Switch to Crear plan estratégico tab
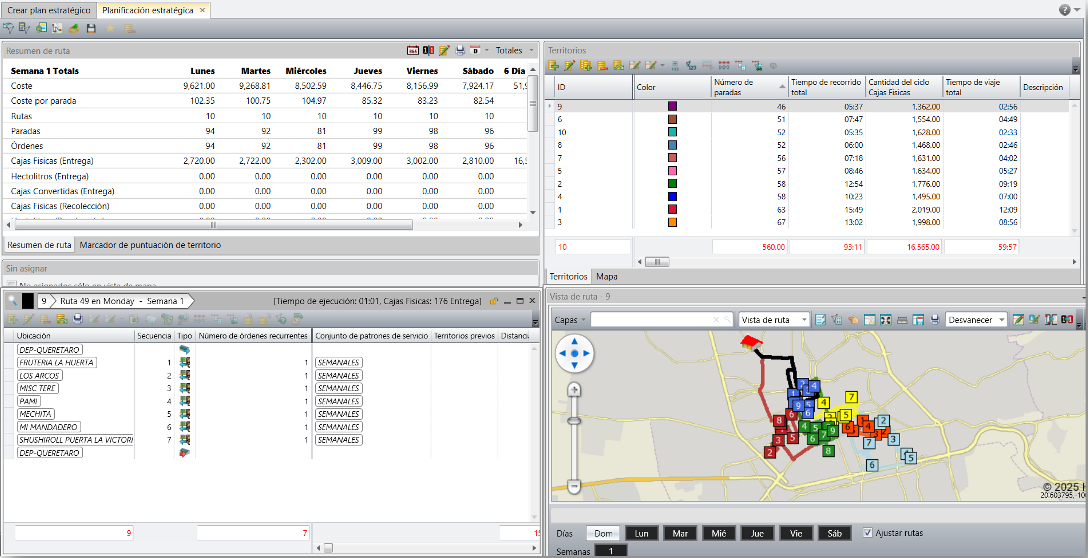This screenshot has height=558, width=1088. (49, 10)
